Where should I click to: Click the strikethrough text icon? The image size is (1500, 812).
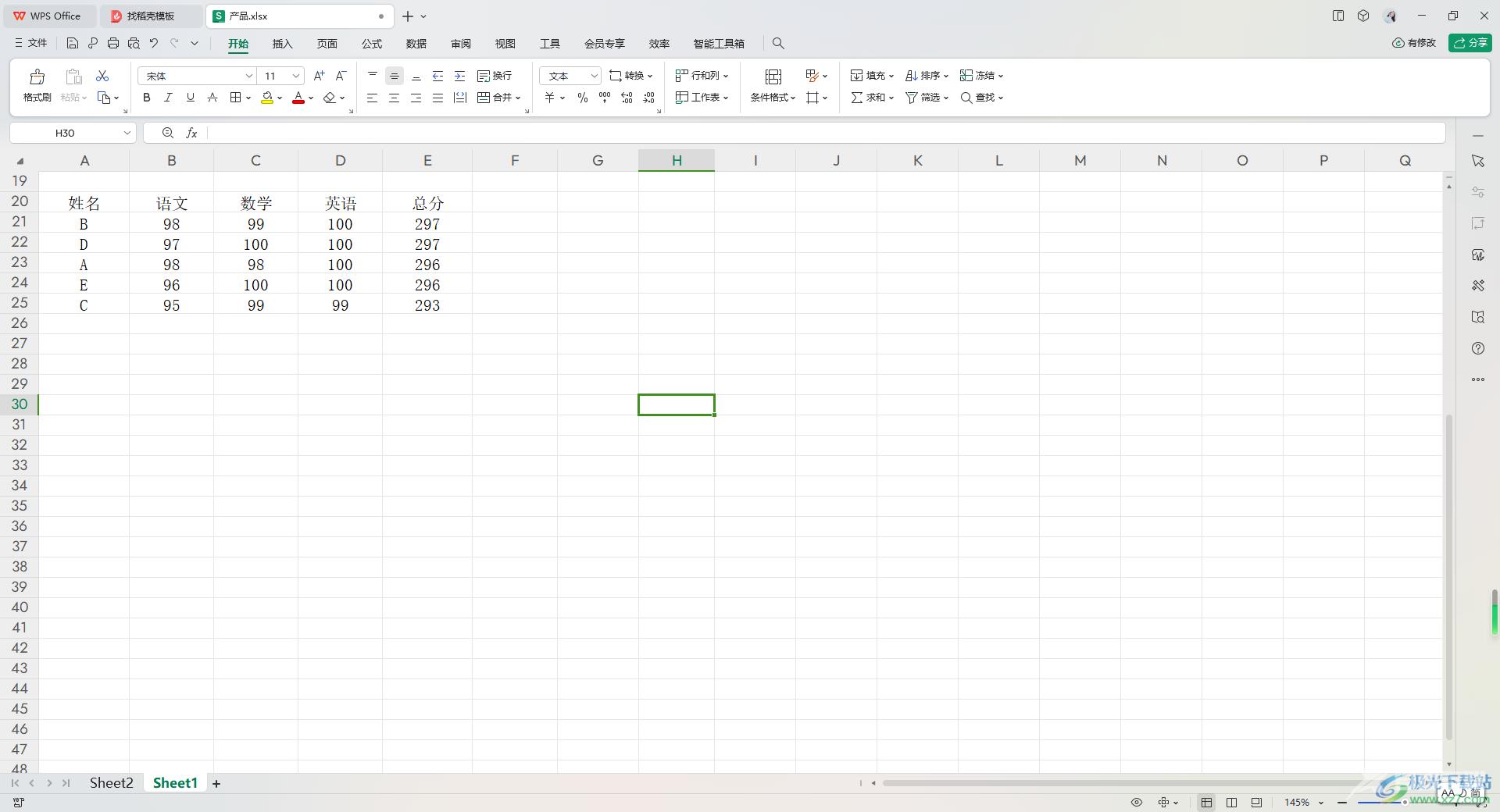coord(212,98)
